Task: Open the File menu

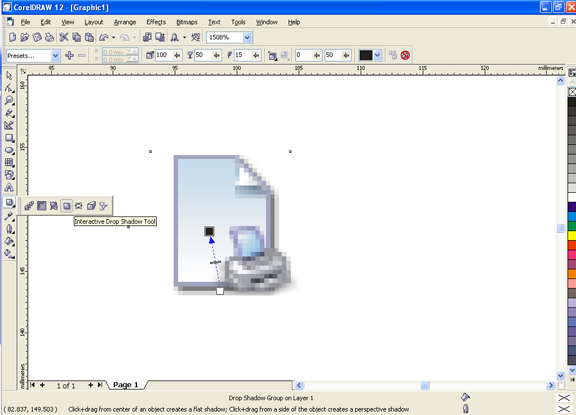Action: [25, 22]
